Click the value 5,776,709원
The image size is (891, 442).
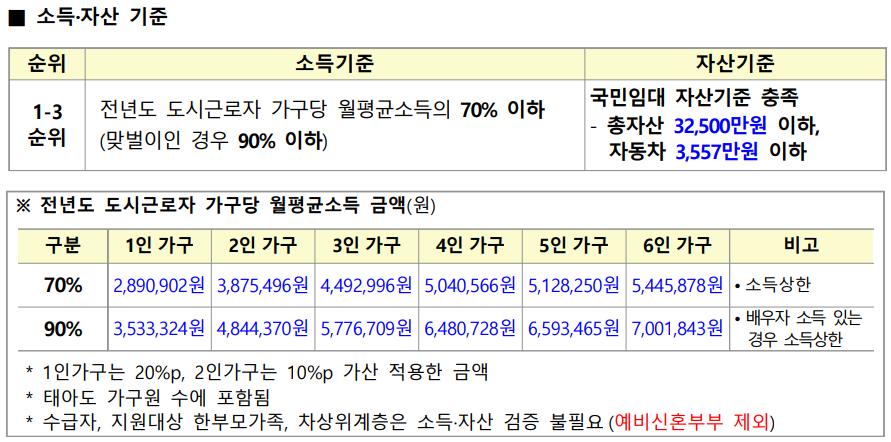[367, 329]
